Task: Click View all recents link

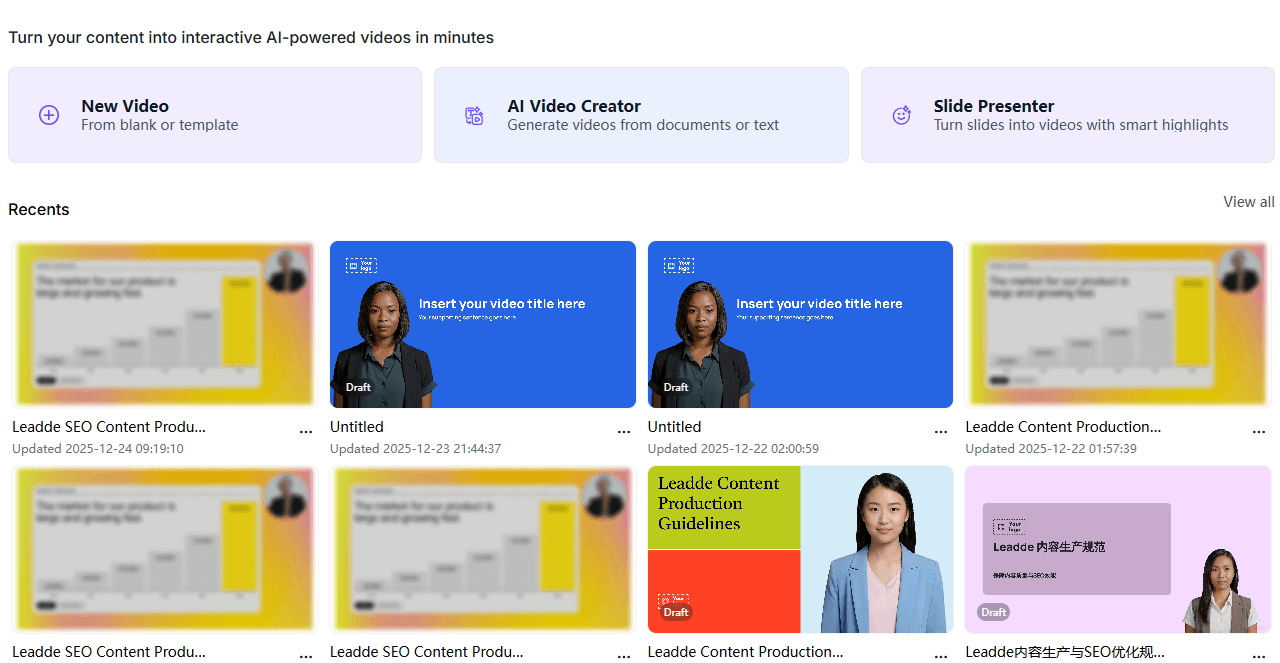Action: click(1248, 202)
